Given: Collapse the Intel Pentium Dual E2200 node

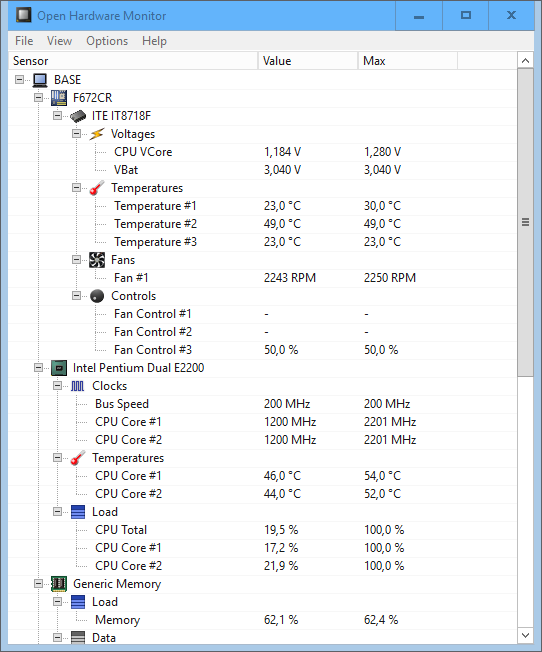Looking at the screenshot, I should click(x=38, y=368).
